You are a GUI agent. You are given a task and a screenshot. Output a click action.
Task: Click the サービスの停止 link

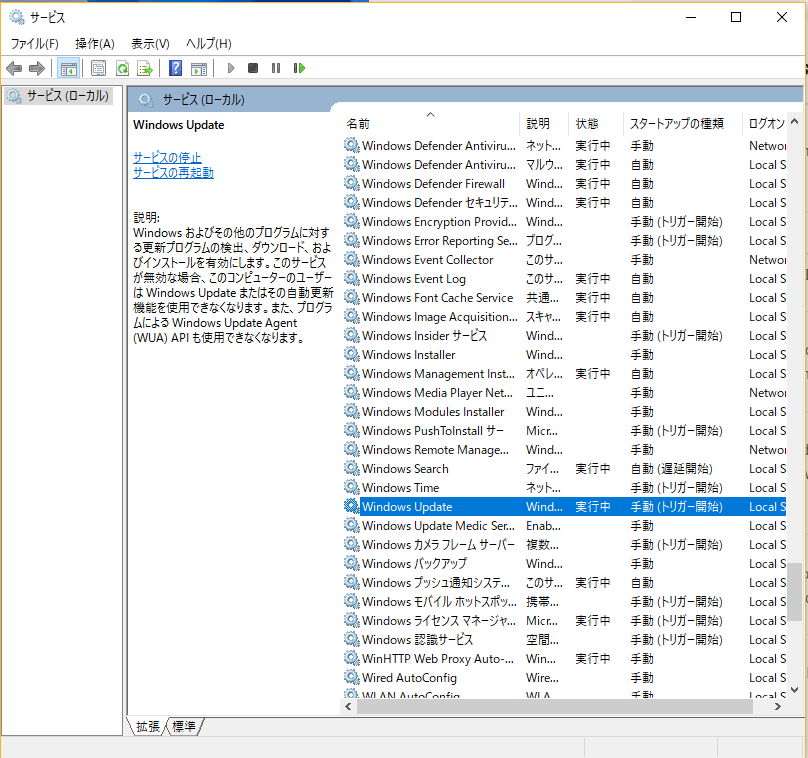click(x=167, y=158)
